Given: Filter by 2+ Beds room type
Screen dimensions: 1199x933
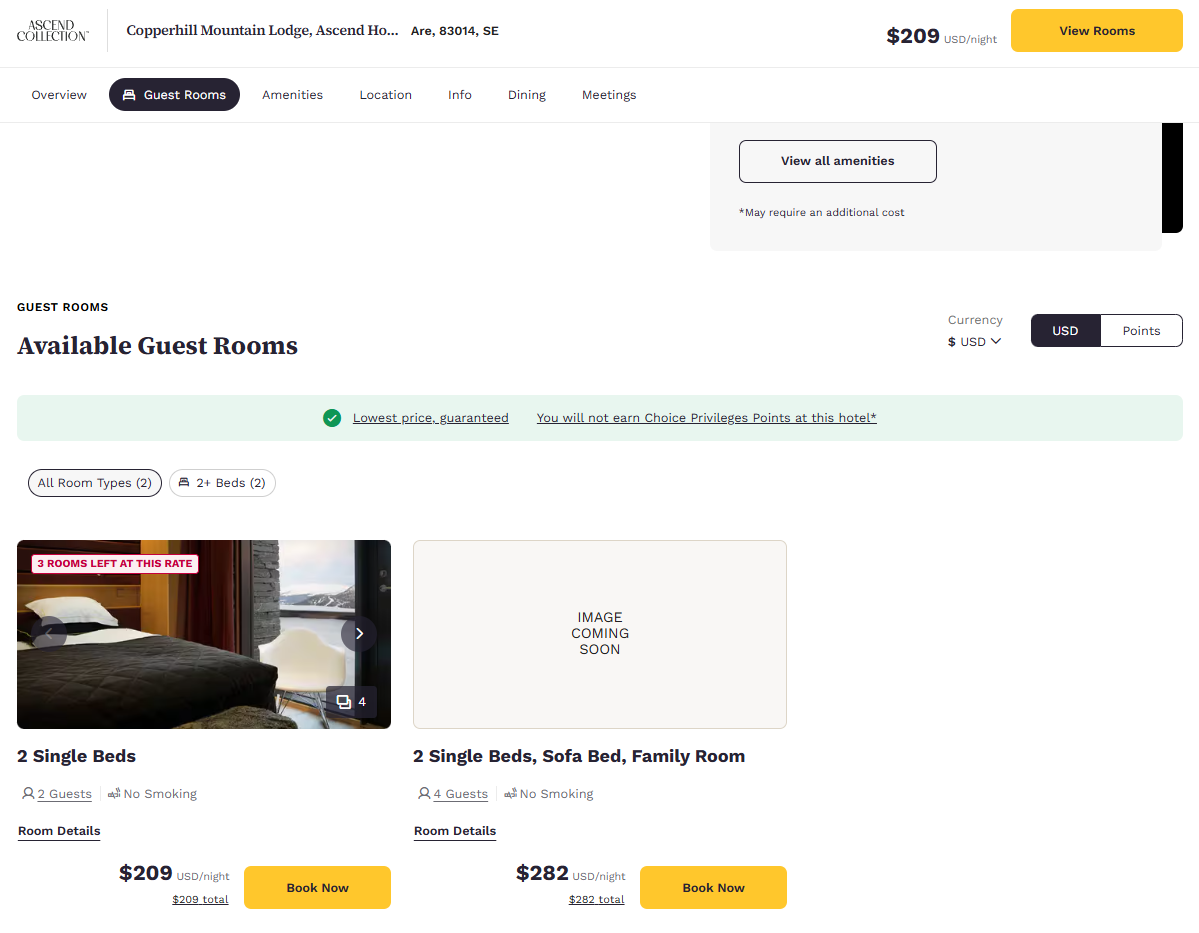Looking at the screenshot, I should point(223,483).
